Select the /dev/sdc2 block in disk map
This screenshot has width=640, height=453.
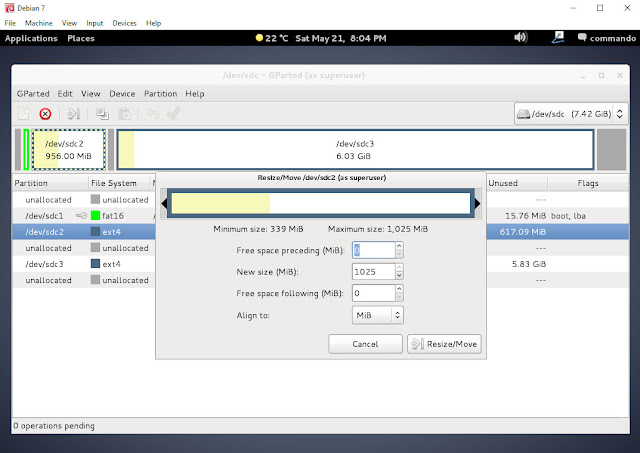(x=69, y=149)
